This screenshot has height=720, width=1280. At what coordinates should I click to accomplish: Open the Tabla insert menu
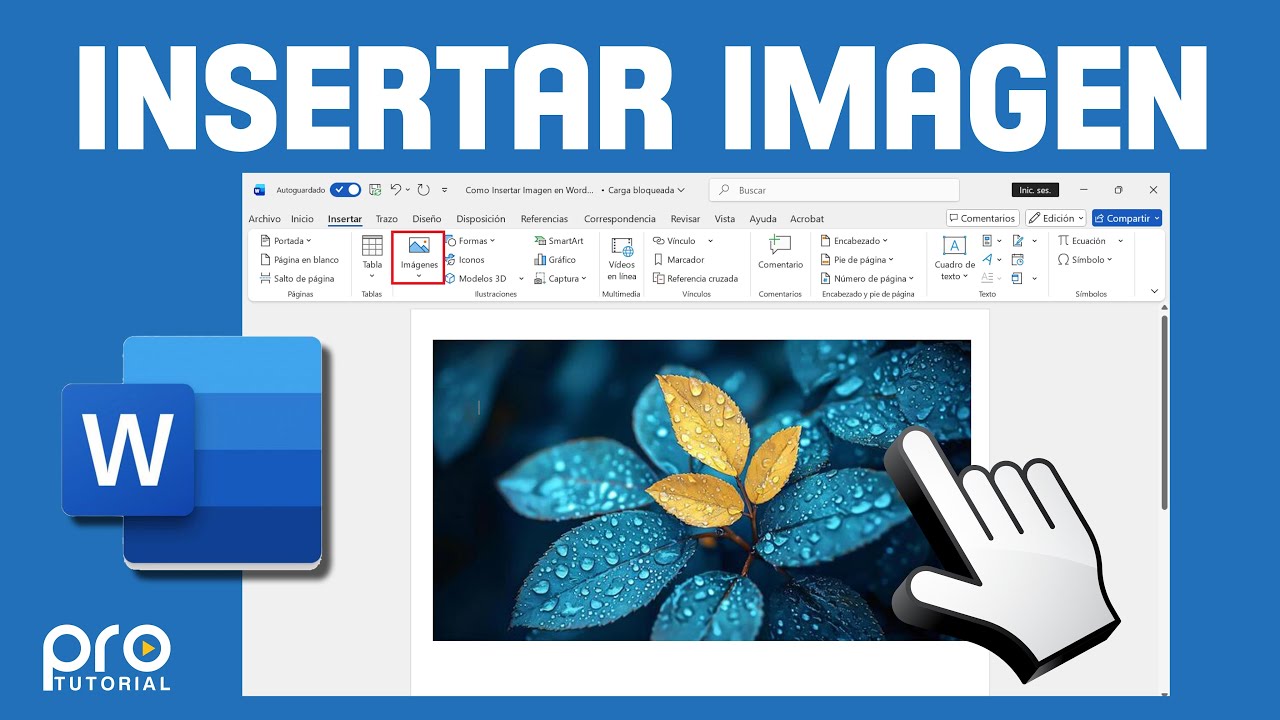click(372, 259)
